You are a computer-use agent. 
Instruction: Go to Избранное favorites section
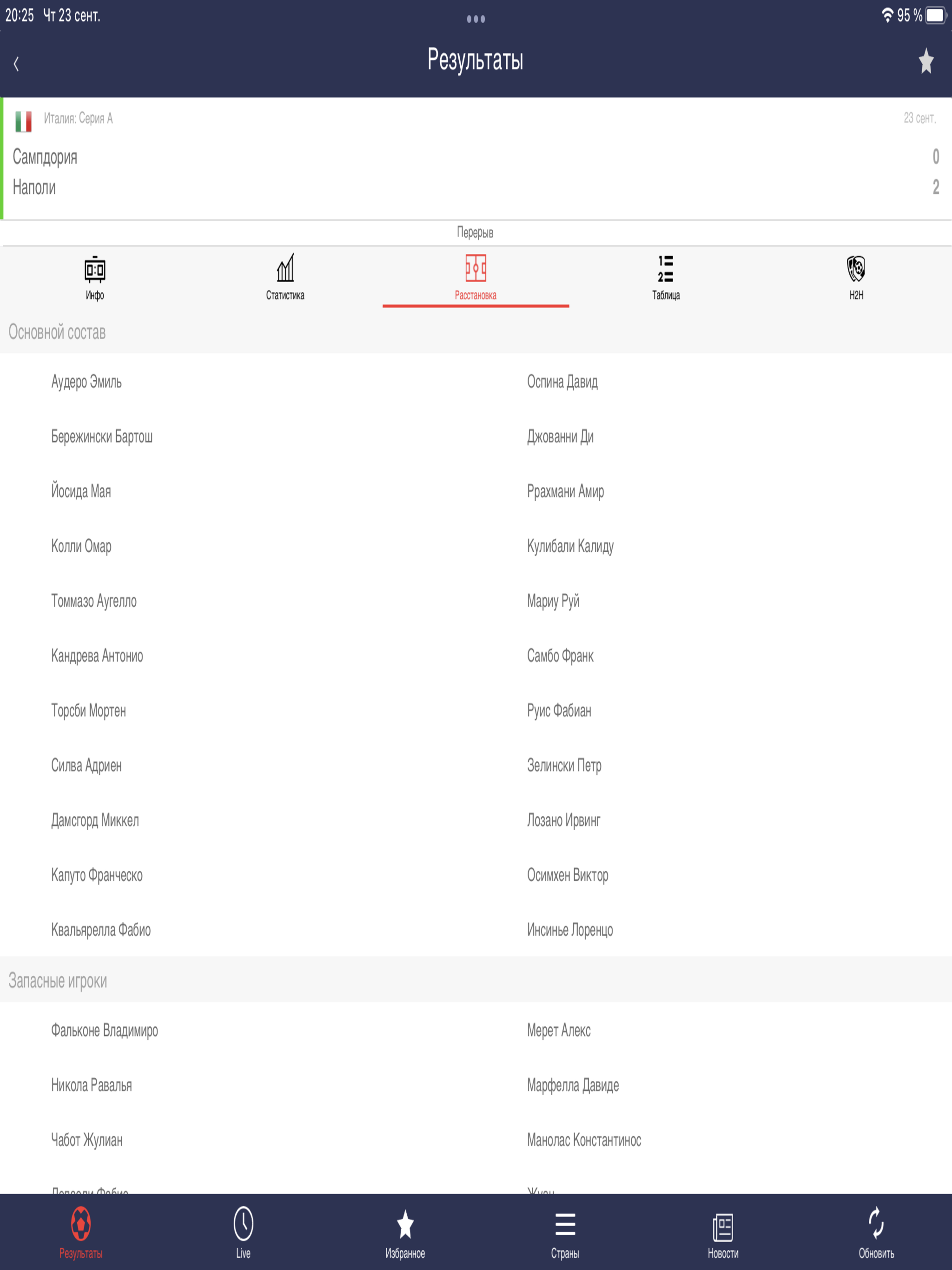pyautogui.click(x=405, y=1232)
